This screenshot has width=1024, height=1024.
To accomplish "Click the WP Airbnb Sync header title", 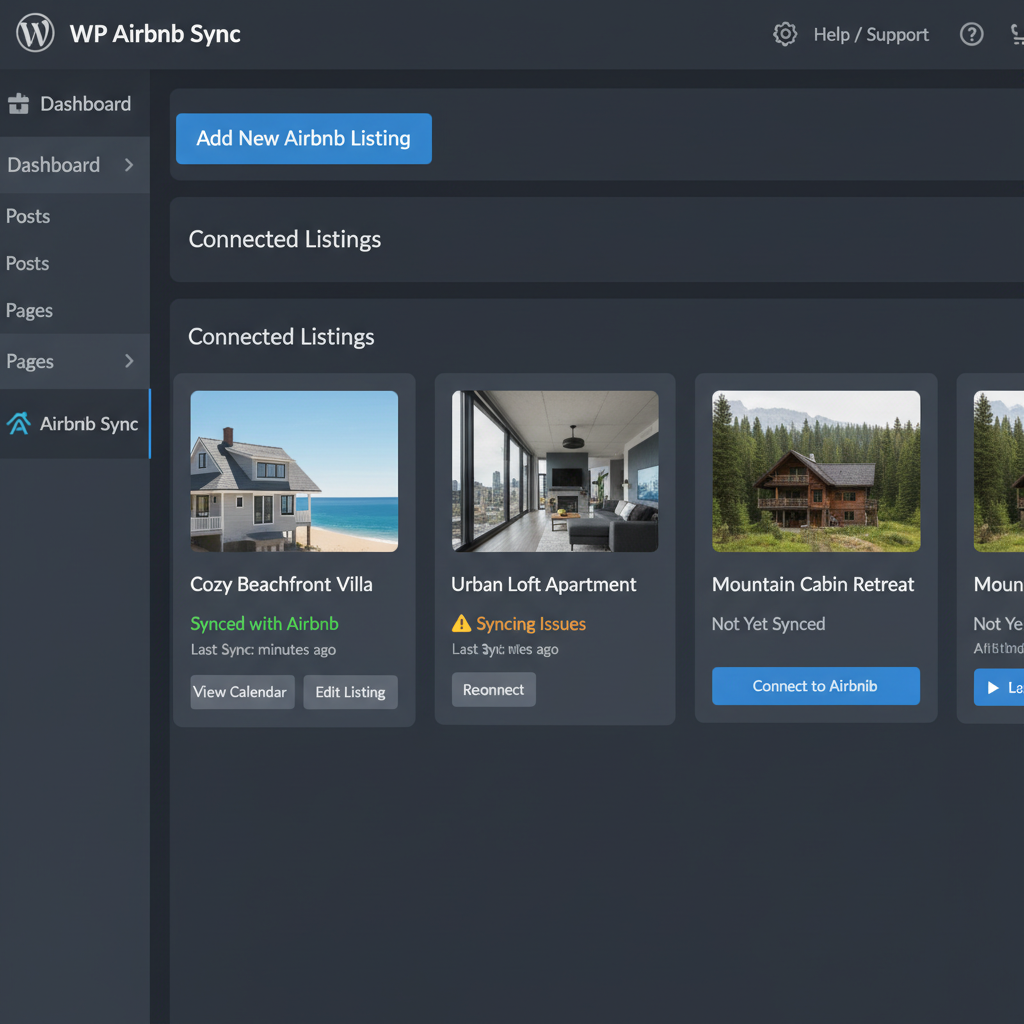I will tap(155, 34).
